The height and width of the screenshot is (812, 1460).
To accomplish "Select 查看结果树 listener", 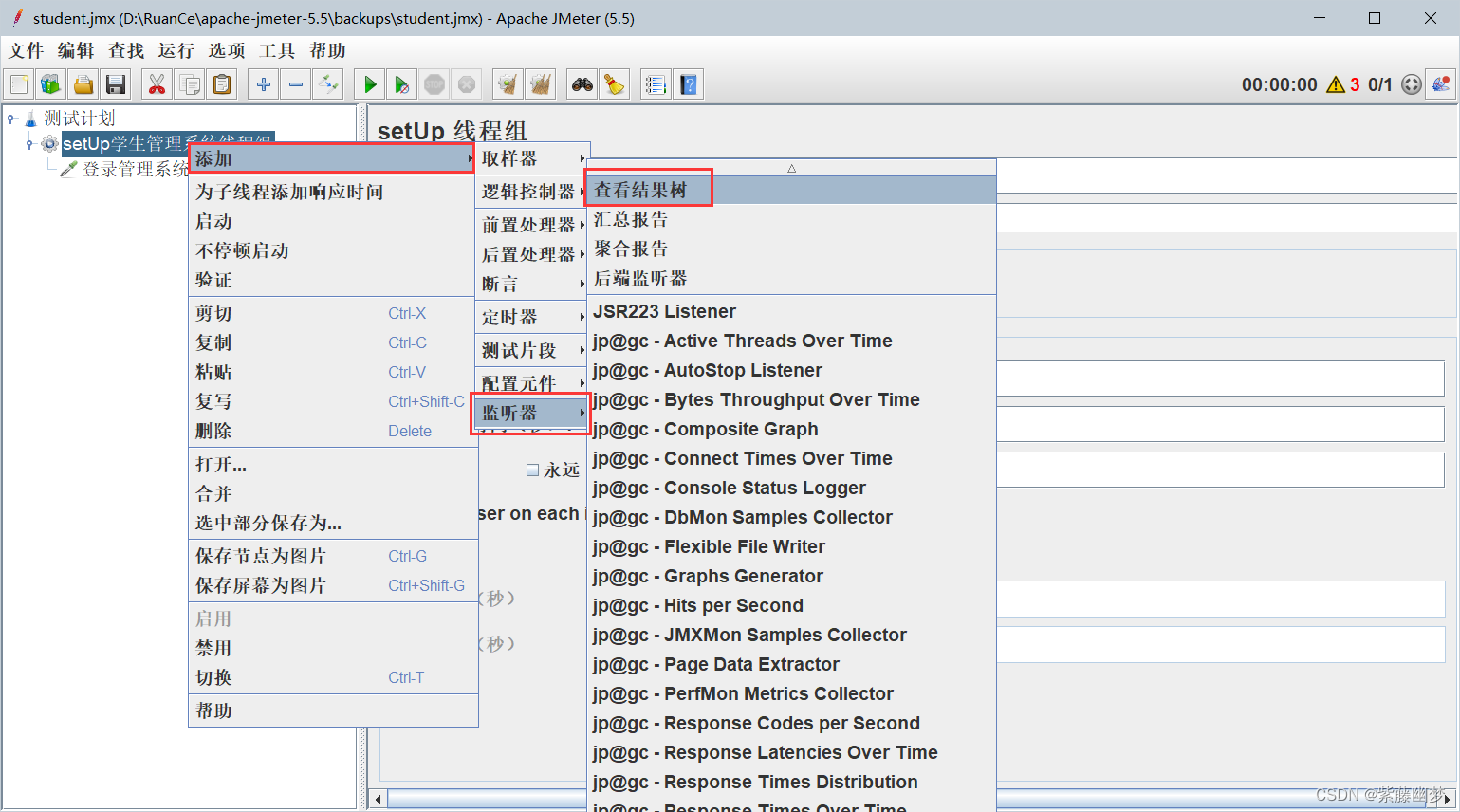I will pos(791,190).
